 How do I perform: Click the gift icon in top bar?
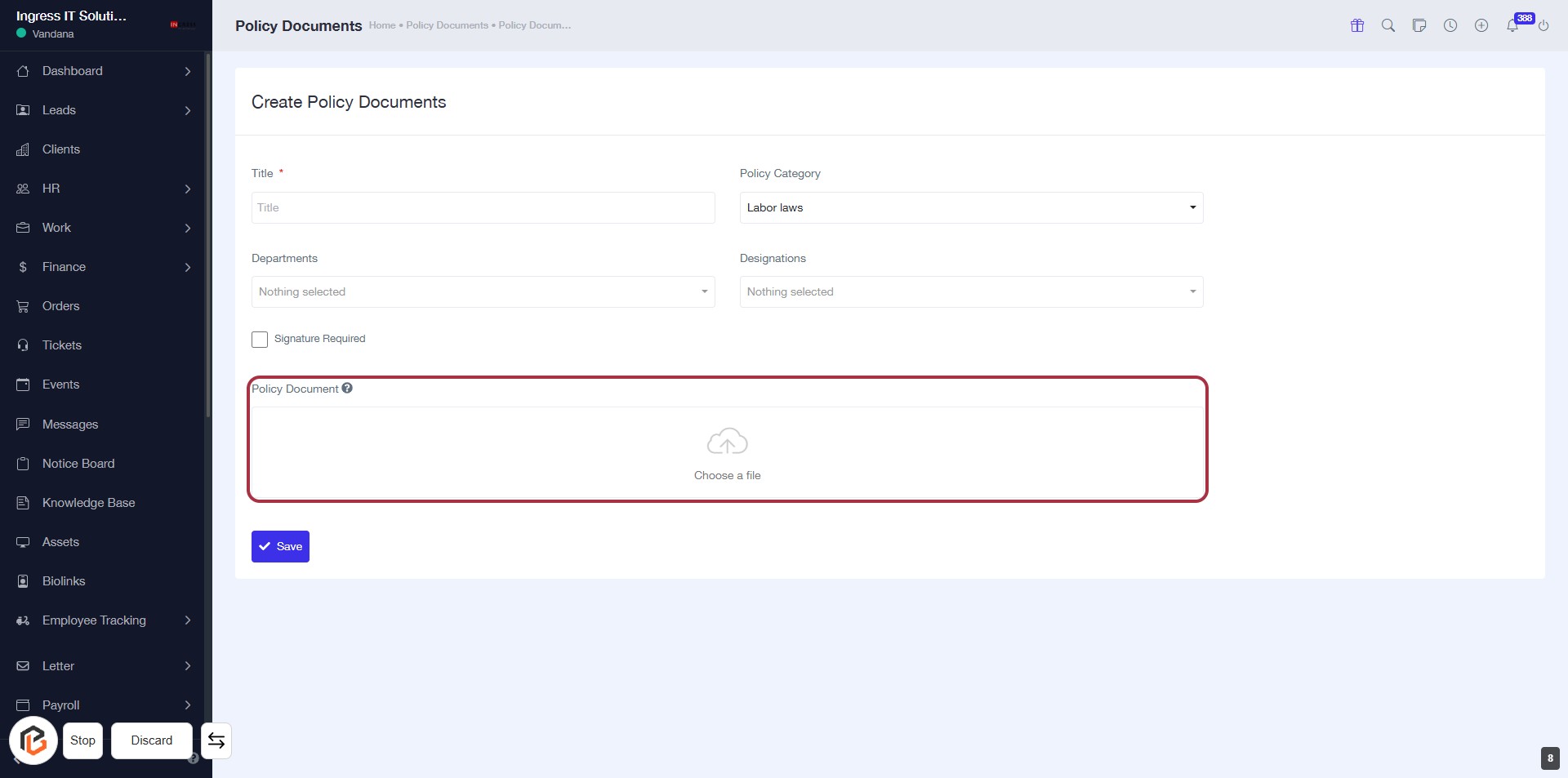(x=1357, y=25)
